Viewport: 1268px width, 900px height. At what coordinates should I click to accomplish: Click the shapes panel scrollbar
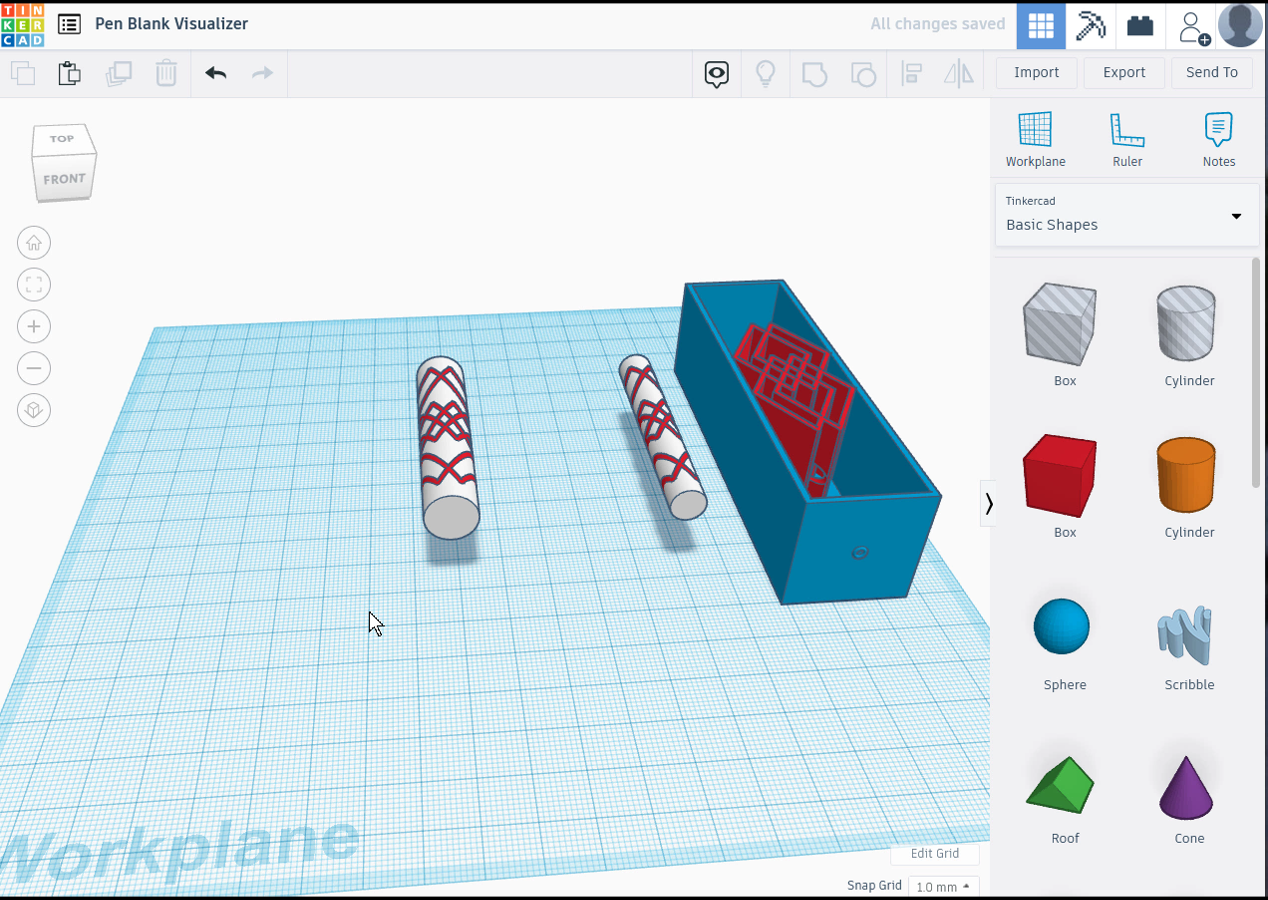pyautogui.click(x=1256, y=375)
